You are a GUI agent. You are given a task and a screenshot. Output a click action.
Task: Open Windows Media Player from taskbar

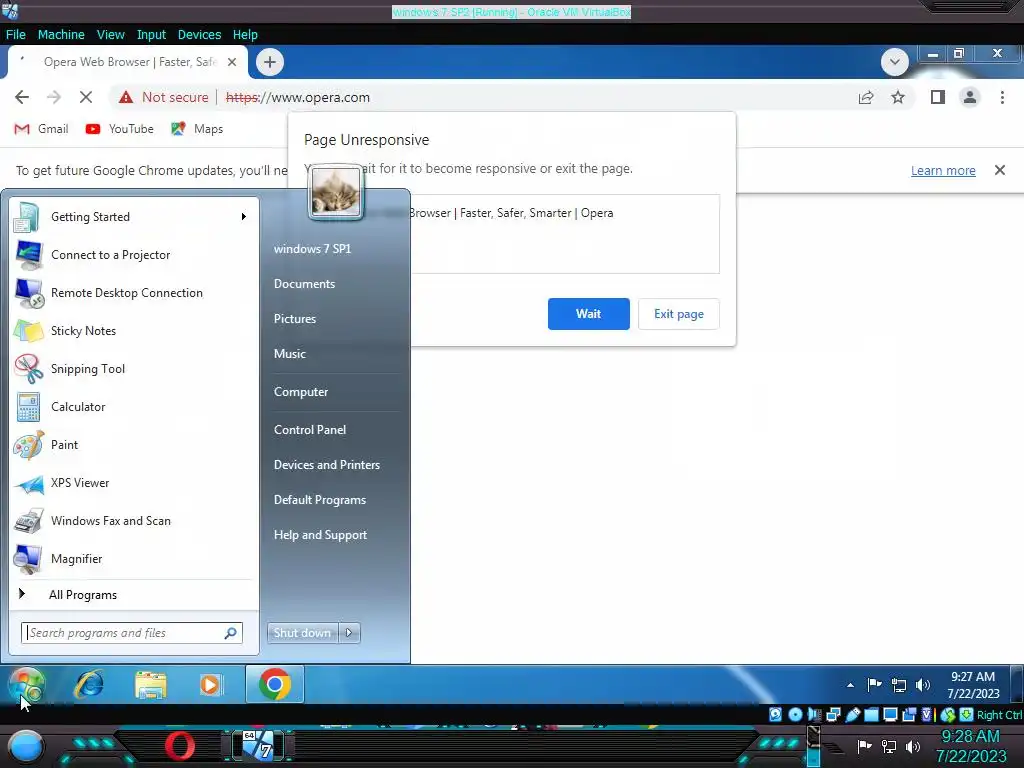pyautogui.click(x=210, y=685)
